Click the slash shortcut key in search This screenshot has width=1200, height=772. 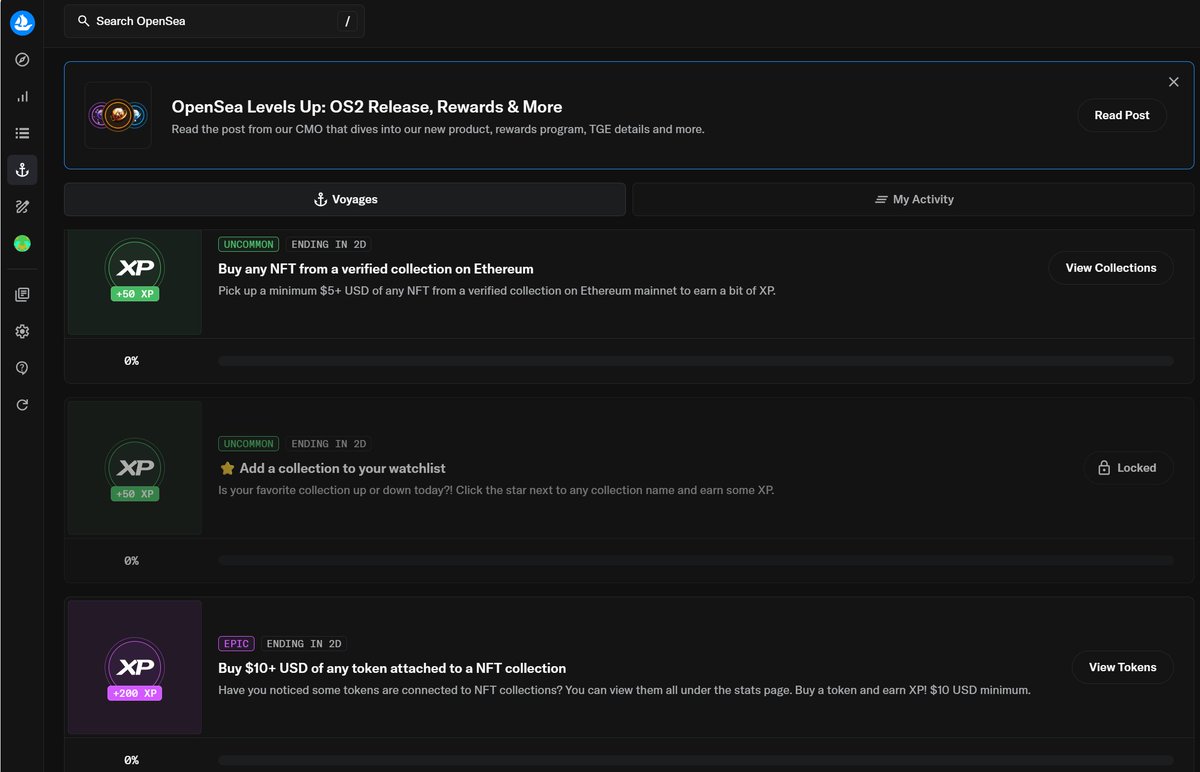point(347,21)
